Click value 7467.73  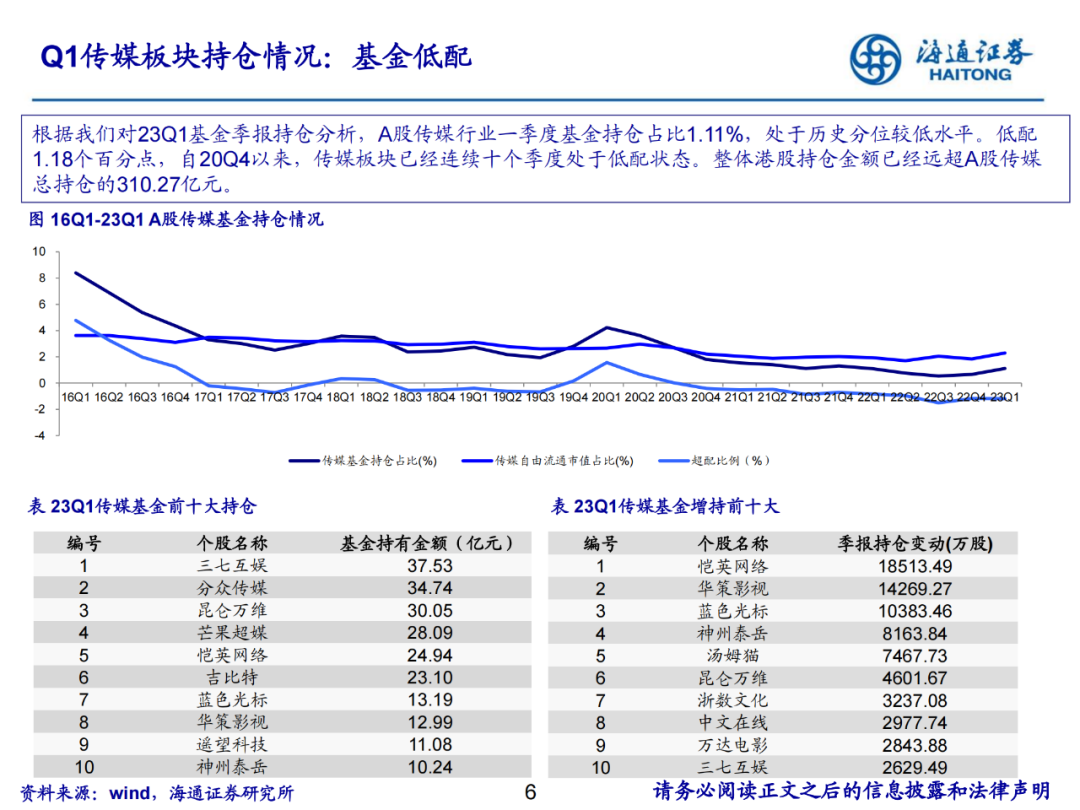[915, 656]
